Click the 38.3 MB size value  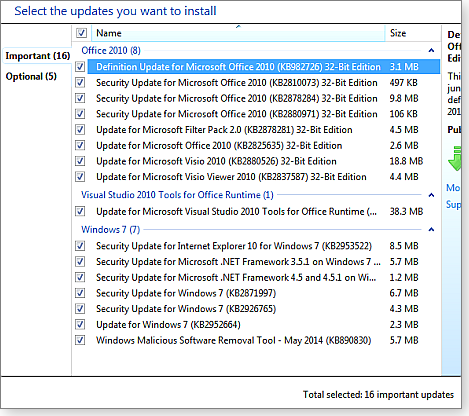[x=406, y=211]
